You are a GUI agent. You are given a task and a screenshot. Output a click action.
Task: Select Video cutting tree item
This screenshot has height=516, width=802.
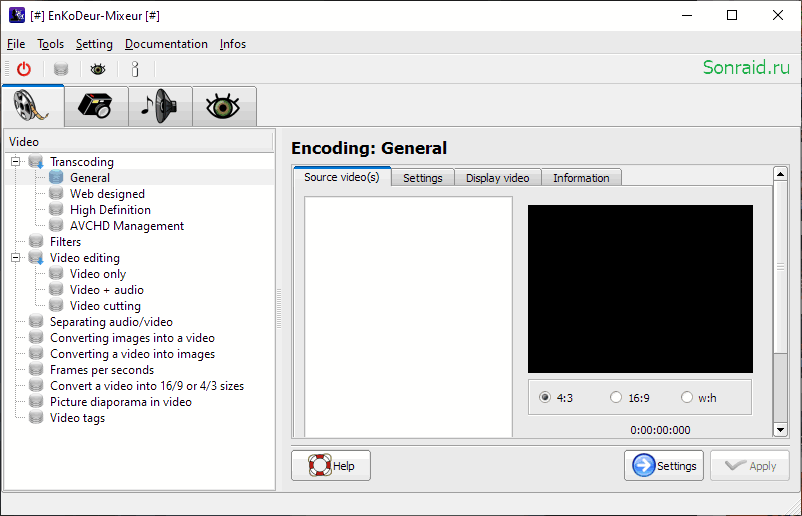(105, 306)
